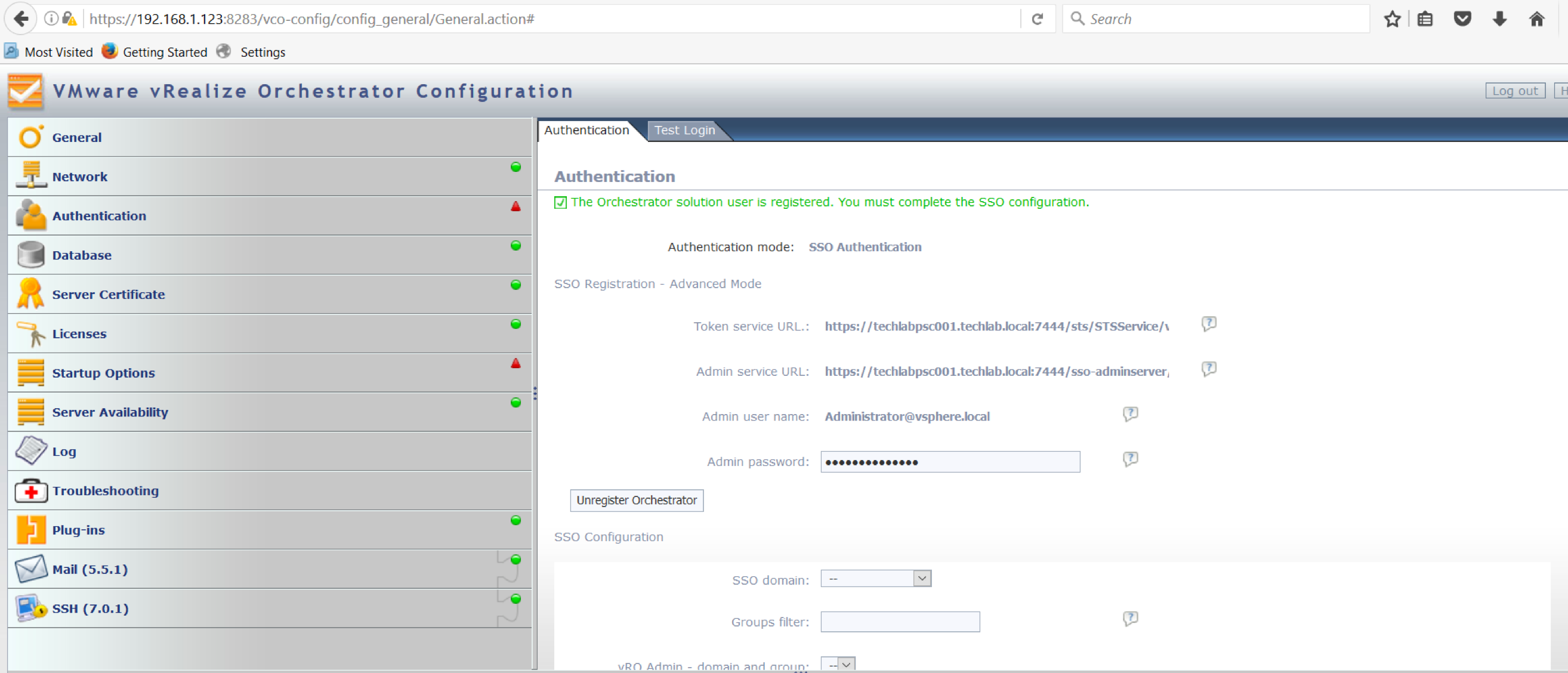This screenshot has width=1568, height=673.
Task: Reload the page using refresh icon
Action: 1037,19
